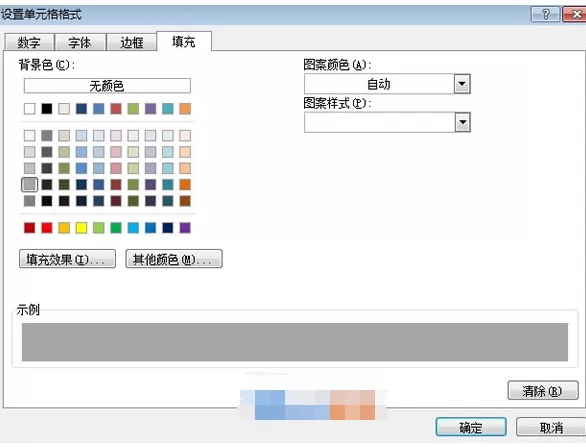Select the purple standard color swatch
Viewport: 586px width, 447px height.
coord(185,228)
